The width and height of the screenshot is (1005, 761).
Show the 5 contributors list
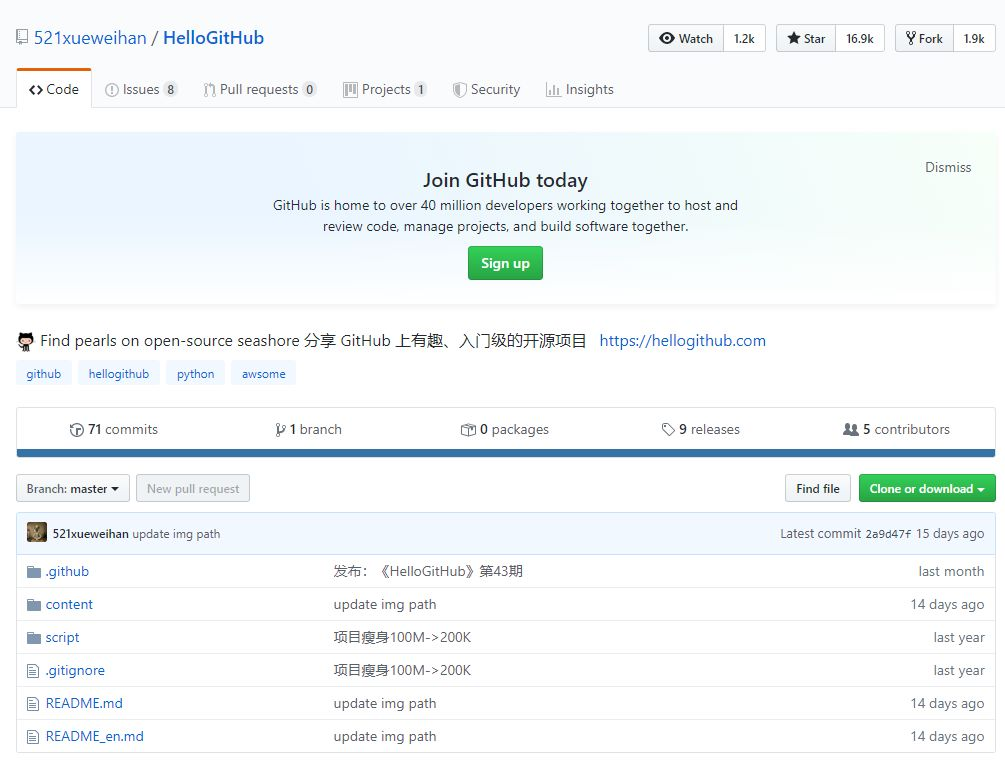pos(896,430)
